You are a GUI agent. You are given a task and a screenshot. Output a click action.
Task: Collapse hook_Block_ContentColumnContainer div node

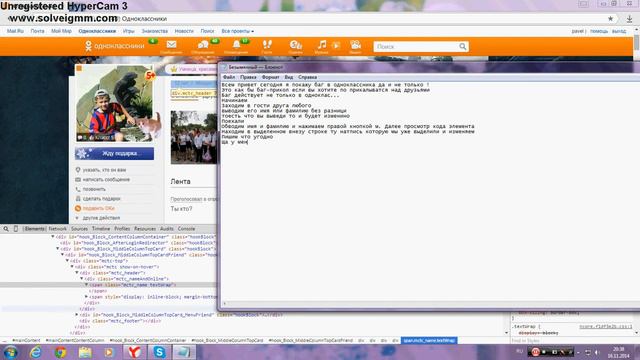pyautogui.click(x=53, y=237)
